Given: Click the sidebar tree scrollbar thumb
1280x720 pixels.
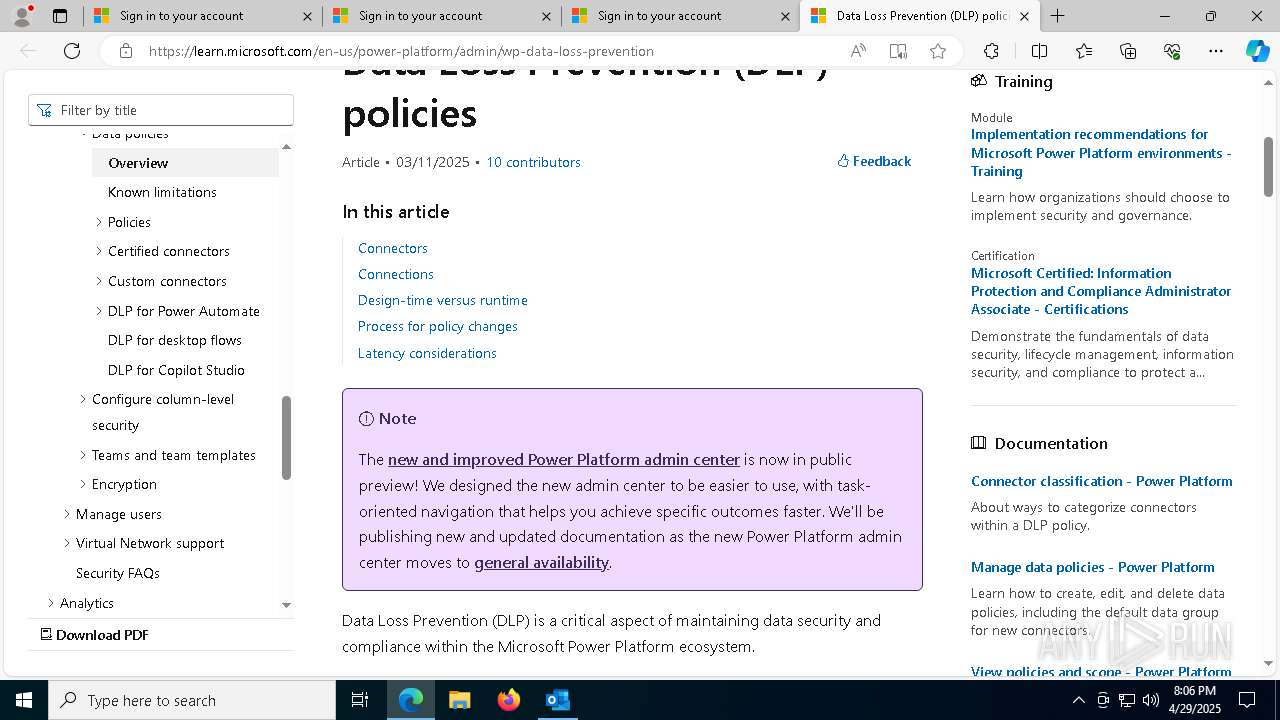Looking at the screenshot, I should point(287,438).
